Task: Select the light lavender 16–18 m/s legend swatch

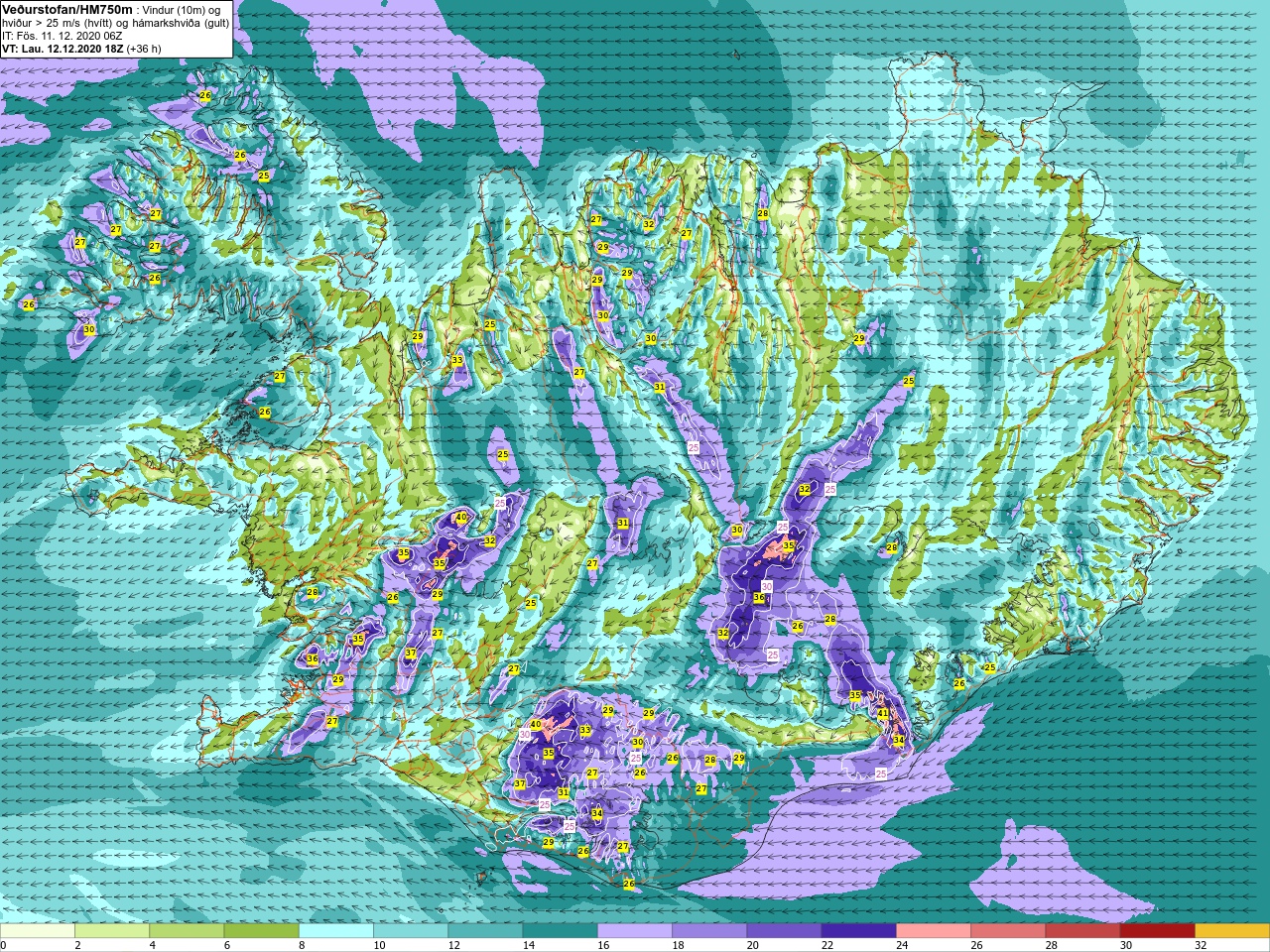Action: [x=635, y=931]
